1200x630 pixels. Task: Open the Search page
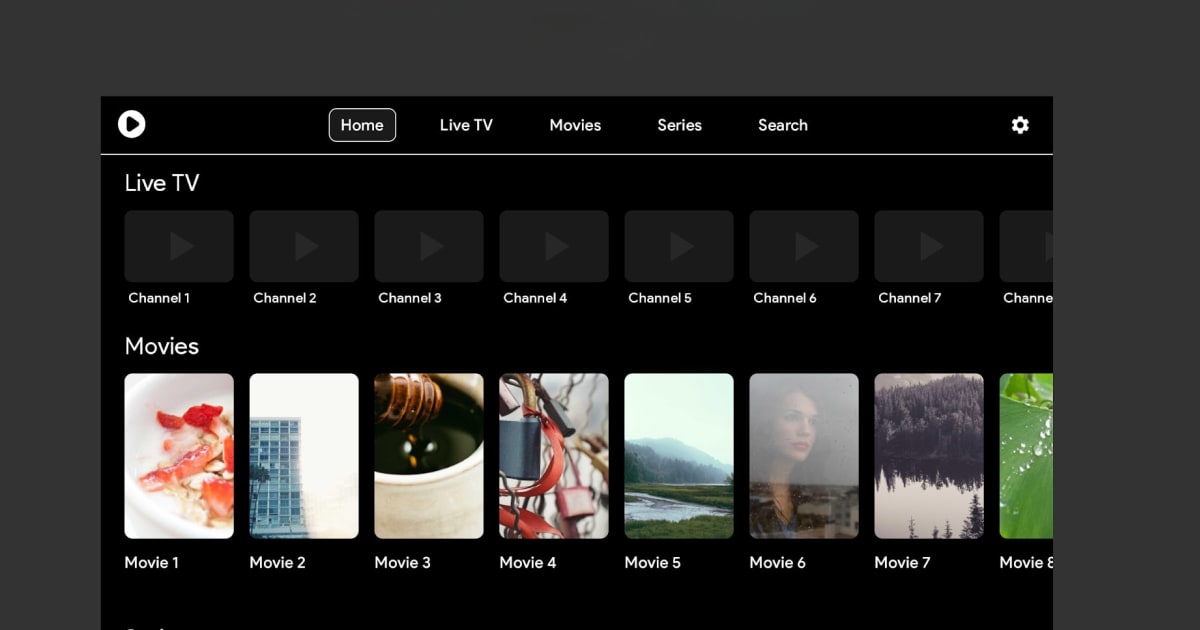(x=783, y=125)
